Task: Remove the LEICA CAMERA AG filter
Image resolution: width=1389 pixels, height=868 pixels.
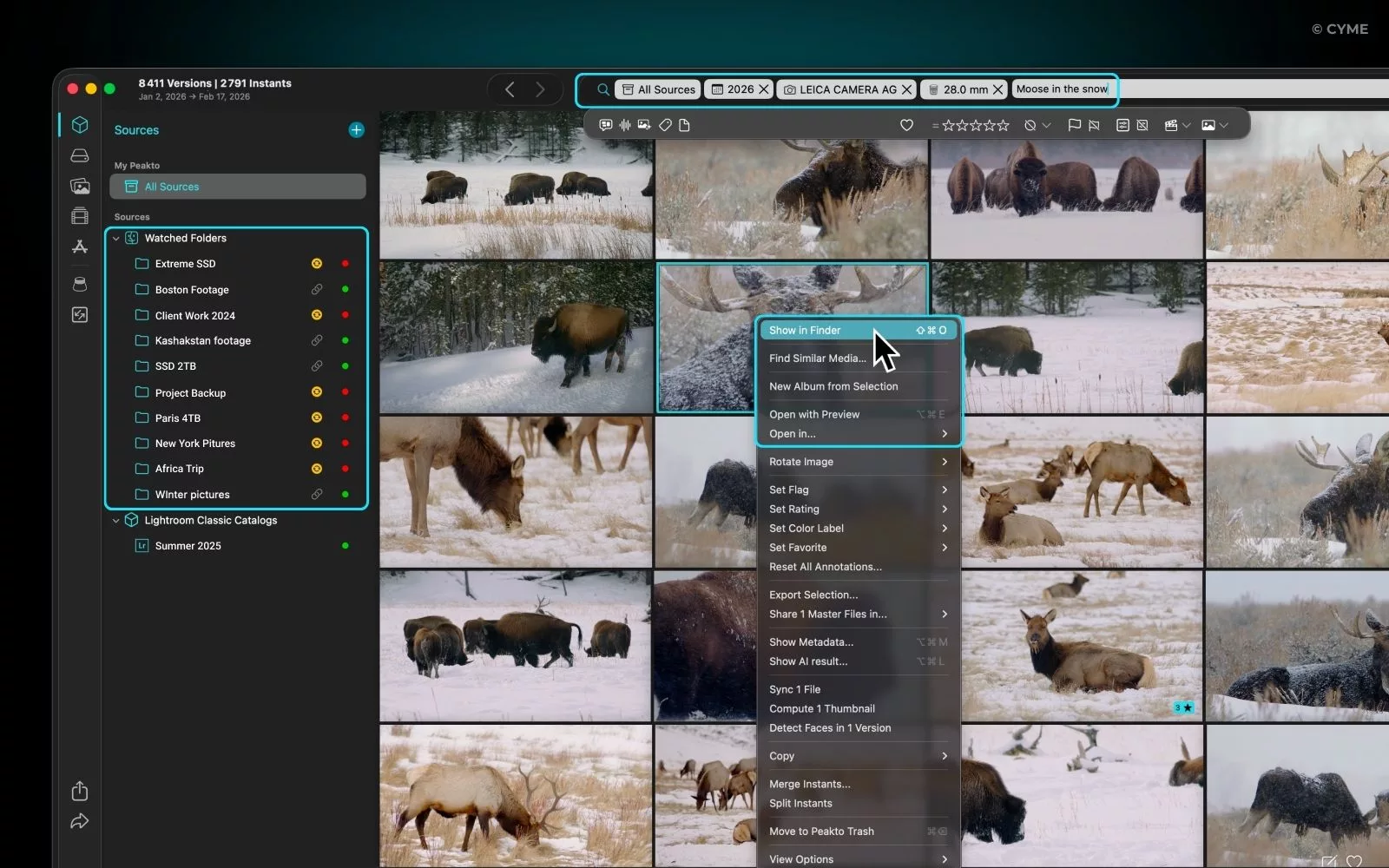Action: (906, 89)
